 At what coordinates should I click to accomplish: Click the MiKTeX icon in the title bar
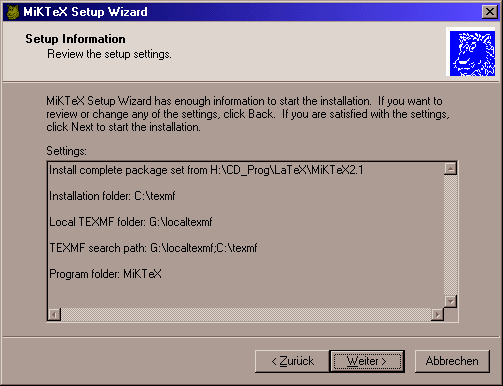point(13,12)
